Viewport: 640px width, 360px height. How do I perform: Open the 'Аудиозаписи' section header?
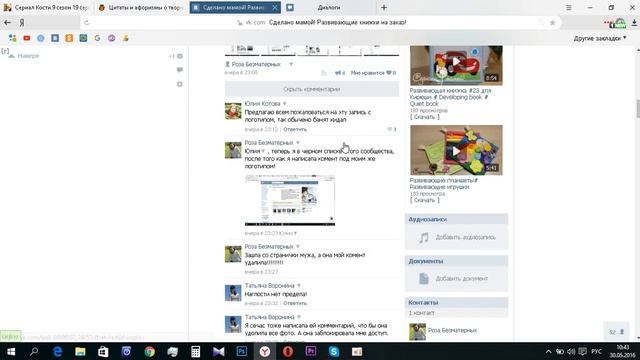coord(456,219)
